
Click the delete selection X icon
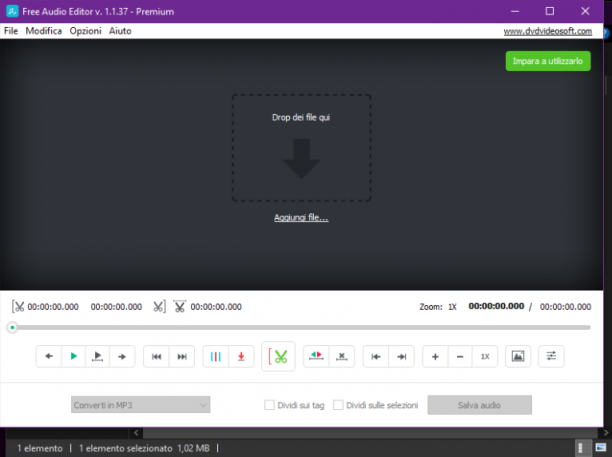coord(342,356)
